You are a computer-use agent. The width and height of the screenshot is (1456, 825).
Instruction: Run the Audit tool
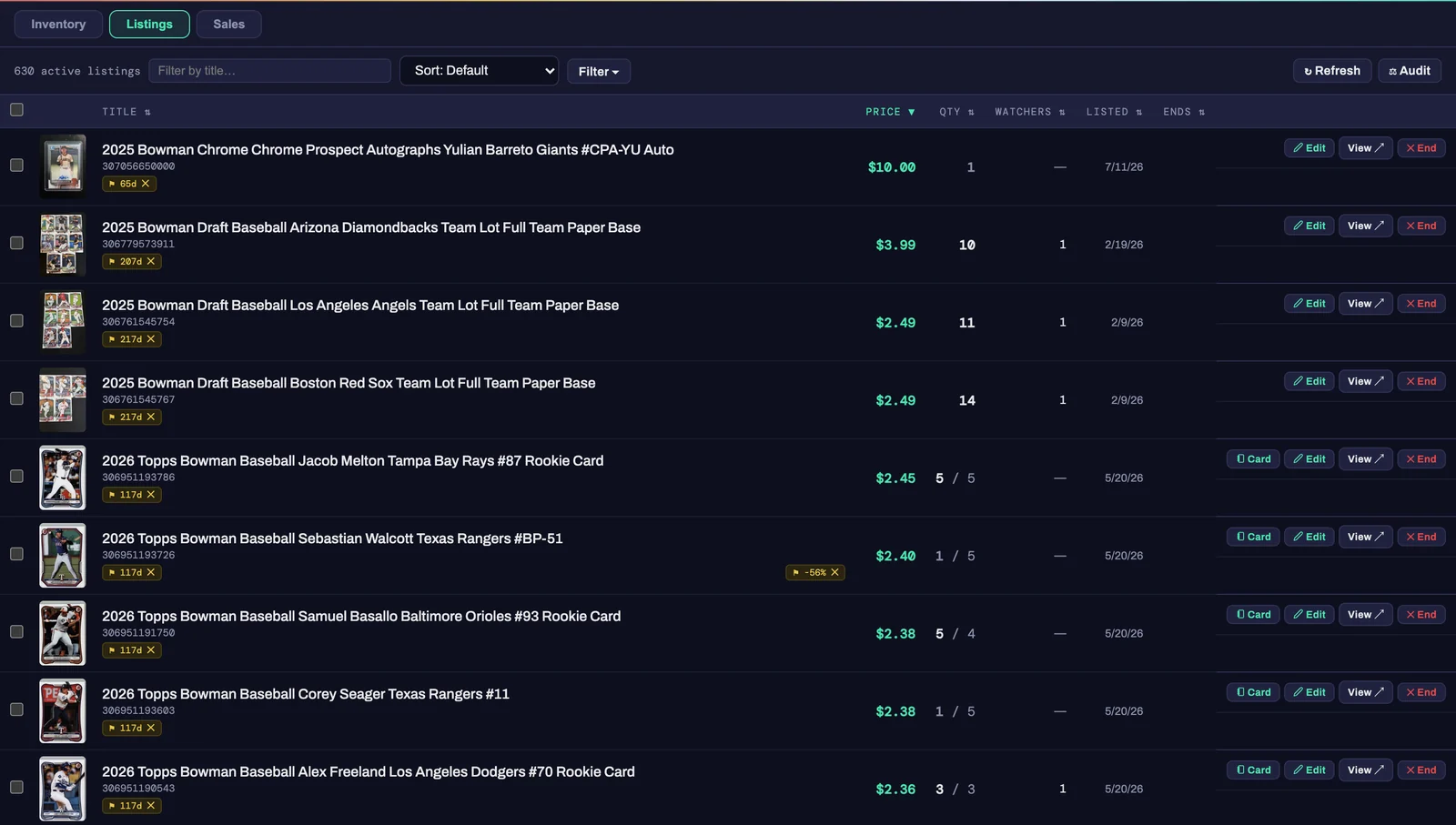coord(1409,71)
